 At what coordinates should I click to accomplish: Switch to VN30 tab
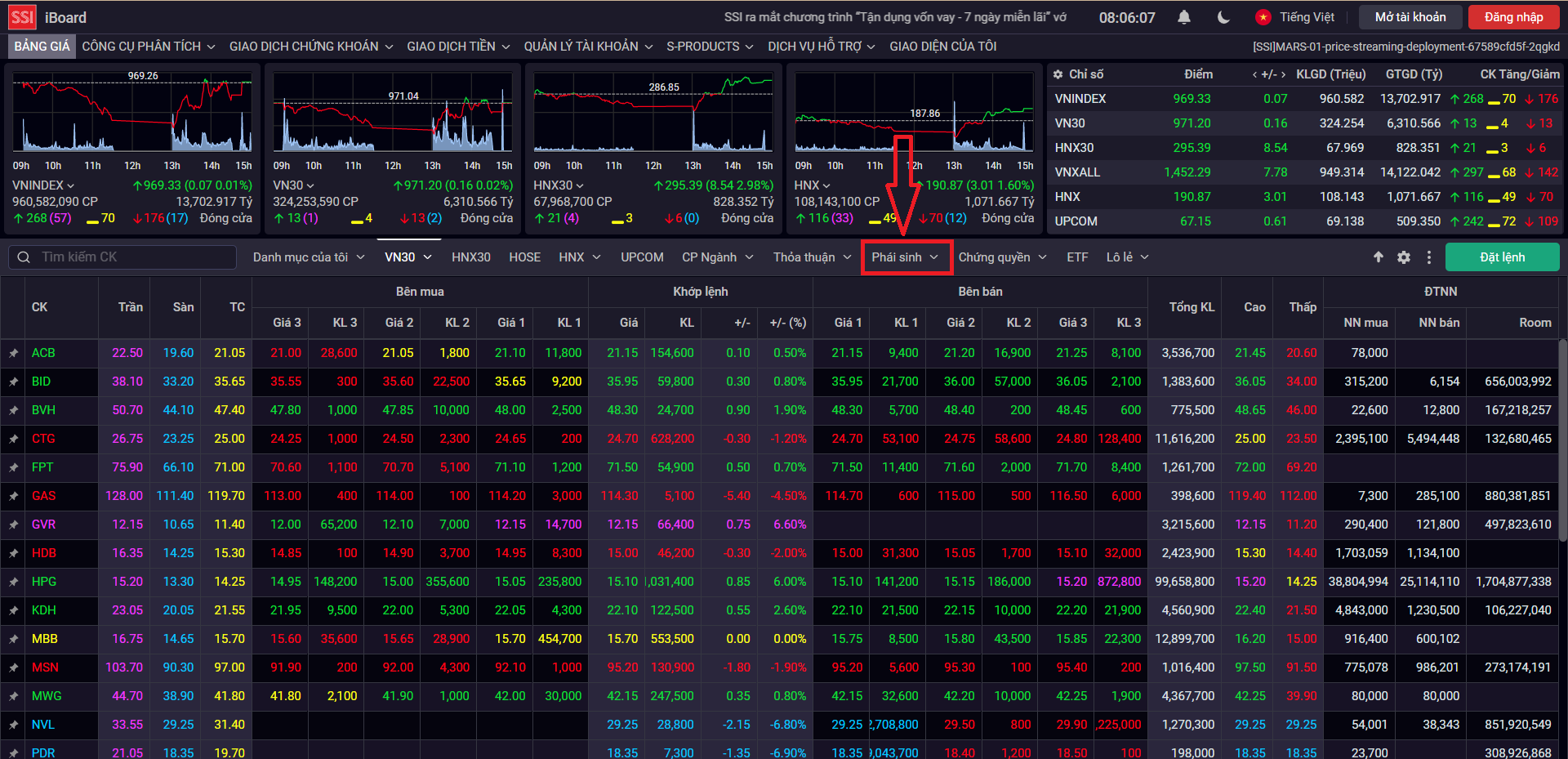click(408, 257)
